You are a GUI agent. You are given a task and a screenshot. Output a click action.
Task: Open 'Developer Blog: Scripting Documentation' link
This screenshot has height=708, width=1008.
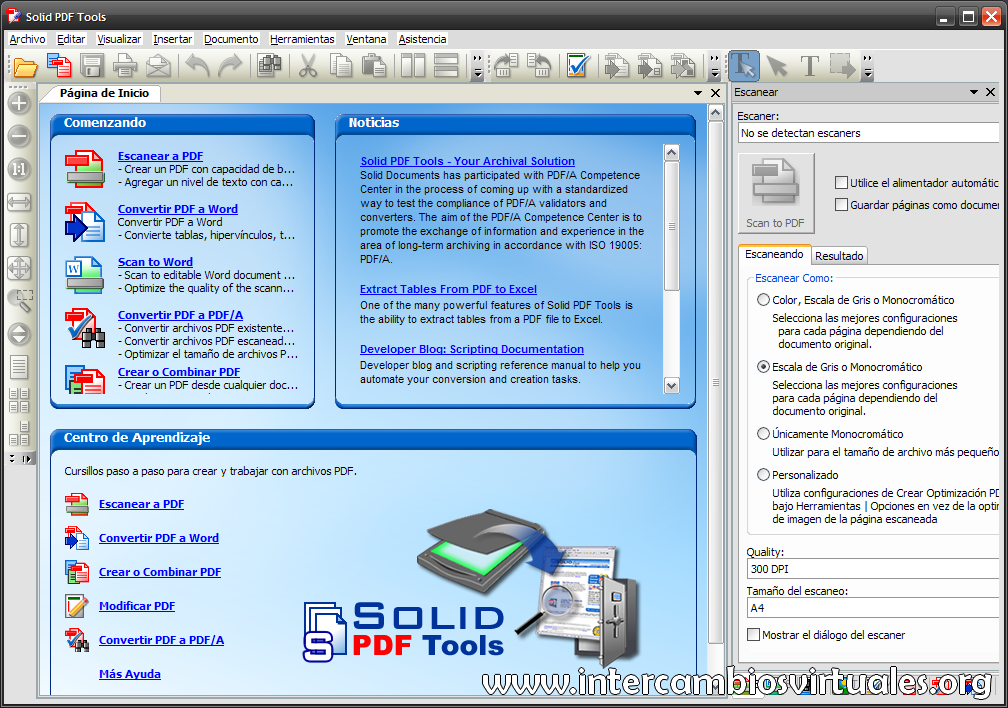[x=472, y=349]
